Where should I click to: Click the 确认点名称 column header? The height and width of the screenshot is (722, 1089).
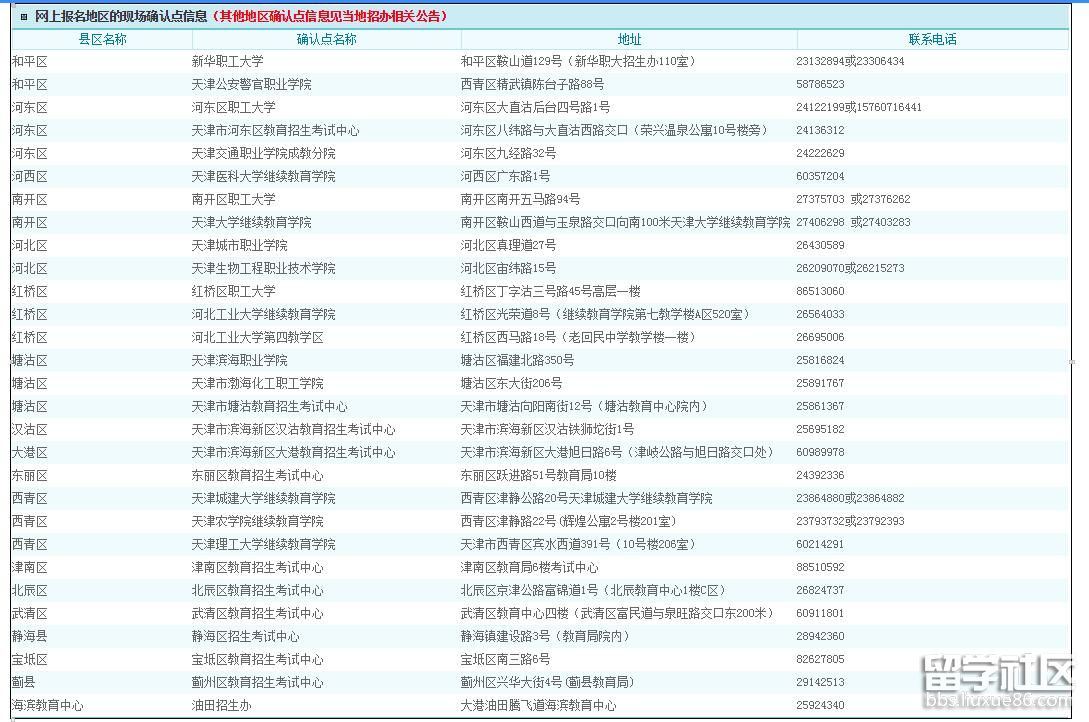pyautogui.click(x=326, y=39)
